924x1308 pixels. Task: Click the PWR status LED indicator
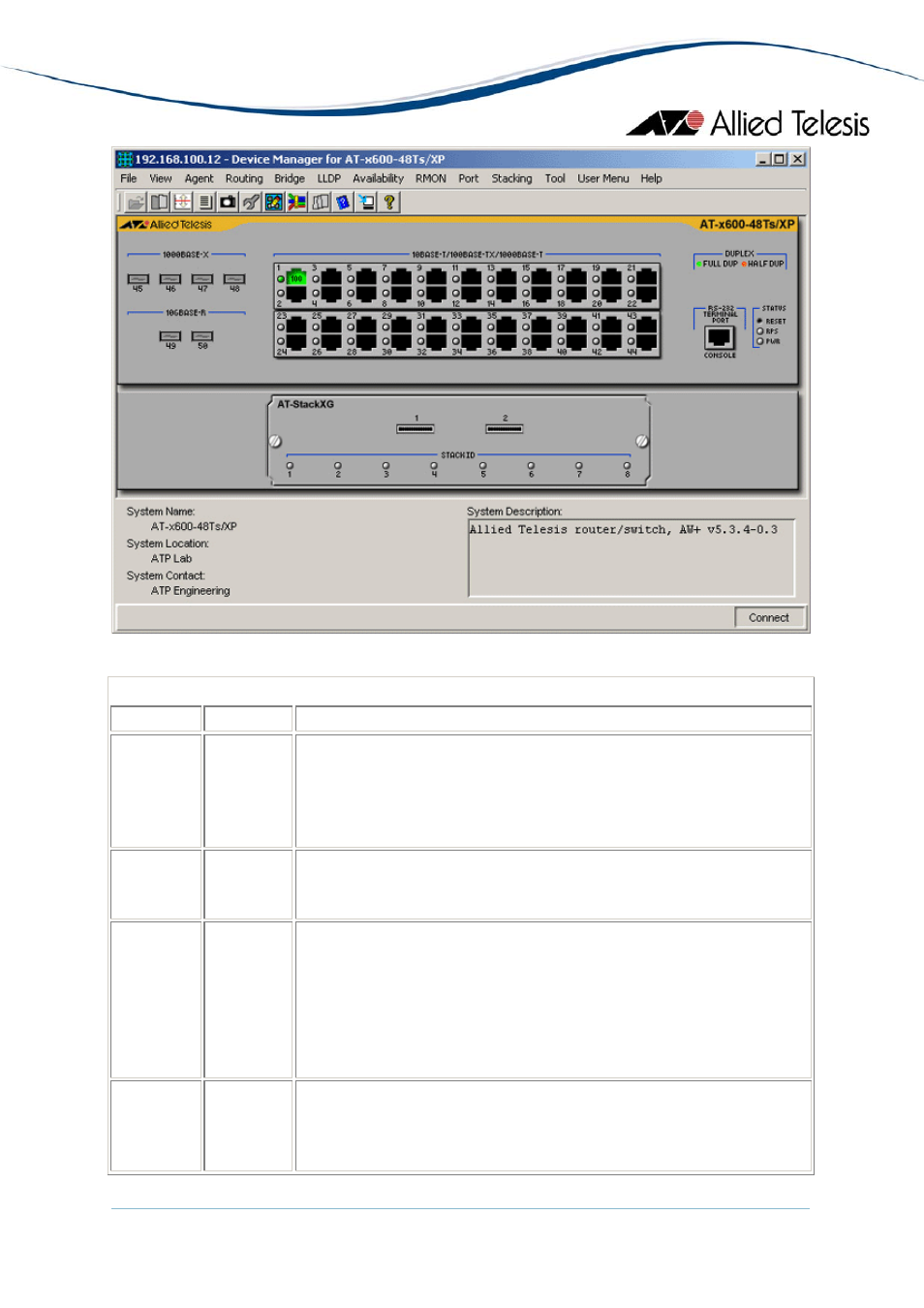(x=760, y=341)
